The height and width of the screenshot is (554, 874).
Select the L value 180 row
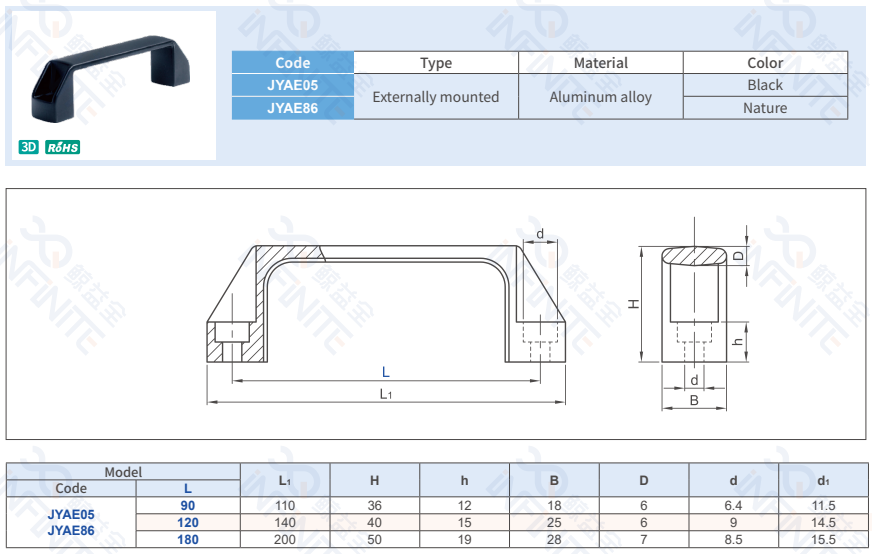[188, 540]
